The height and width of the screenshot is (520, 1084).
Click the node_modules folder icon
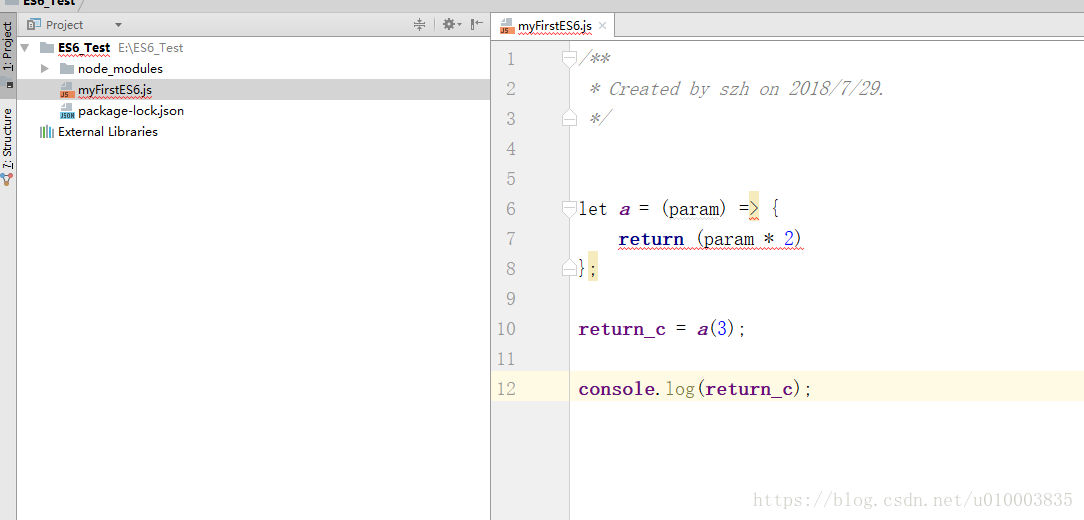pyautogui.click(x=66, y=68)
